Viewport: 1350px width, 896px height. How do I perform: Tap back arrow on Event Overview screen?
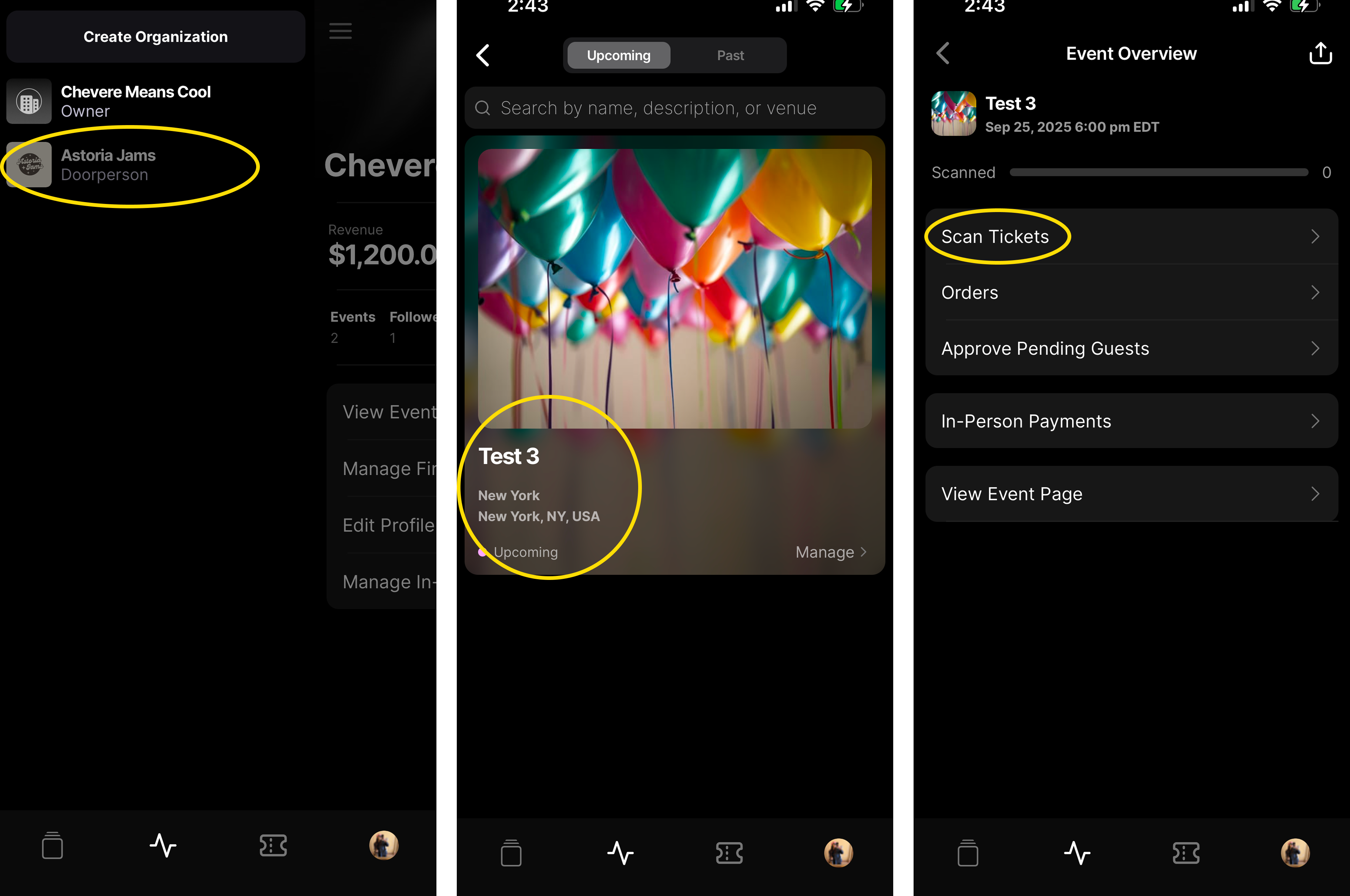(943, 54)
